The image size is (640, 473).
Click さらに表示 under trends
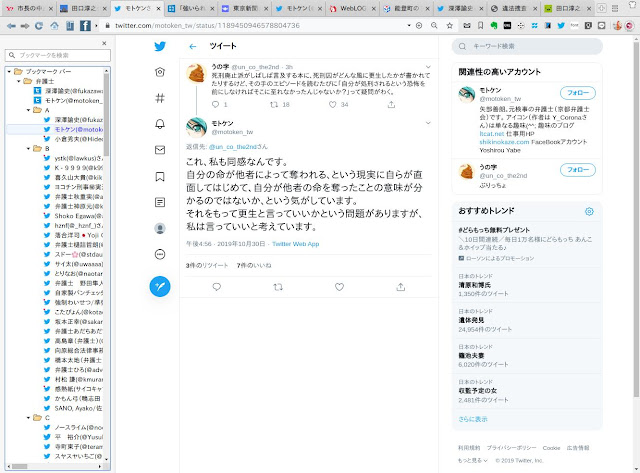(473, 419)
